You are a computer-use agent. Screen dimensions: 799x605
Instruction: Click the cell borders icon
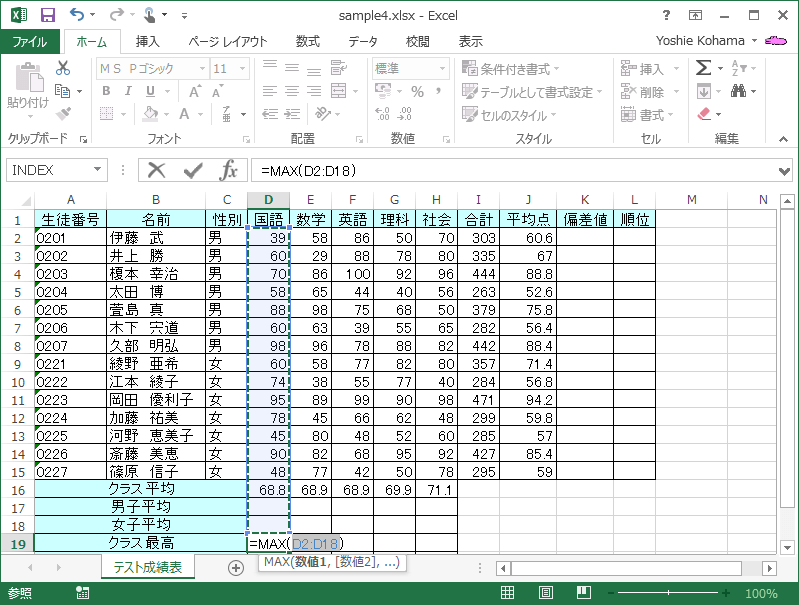[x=106, y=114]
